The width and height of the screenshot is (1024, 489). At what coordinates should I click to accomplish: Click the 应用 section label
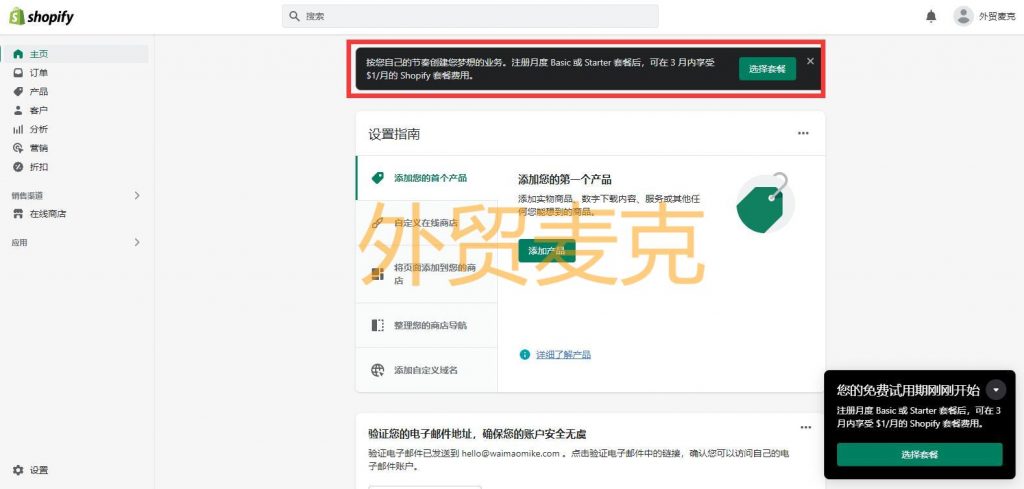(19, 243)
